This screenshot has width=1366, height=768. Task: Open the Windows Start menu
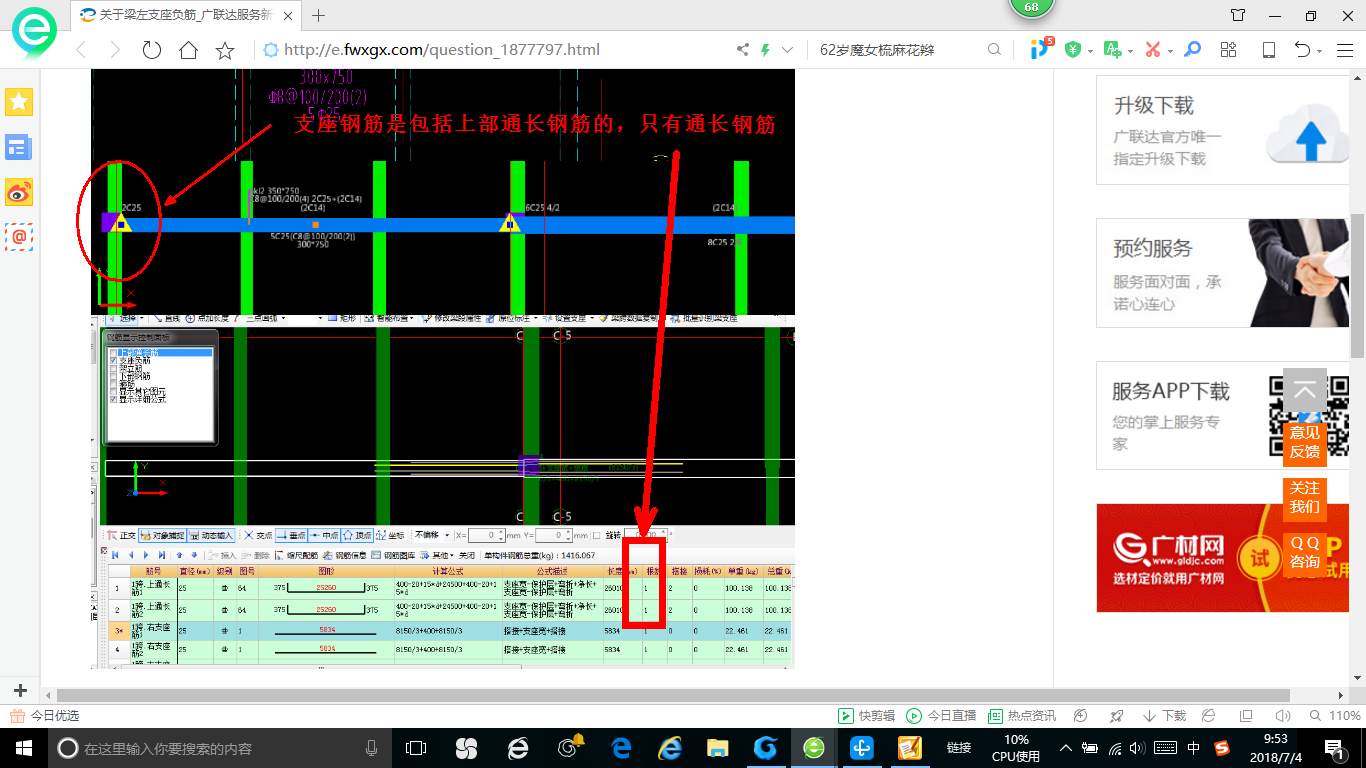pyautogui.click(x=23, y=747)
